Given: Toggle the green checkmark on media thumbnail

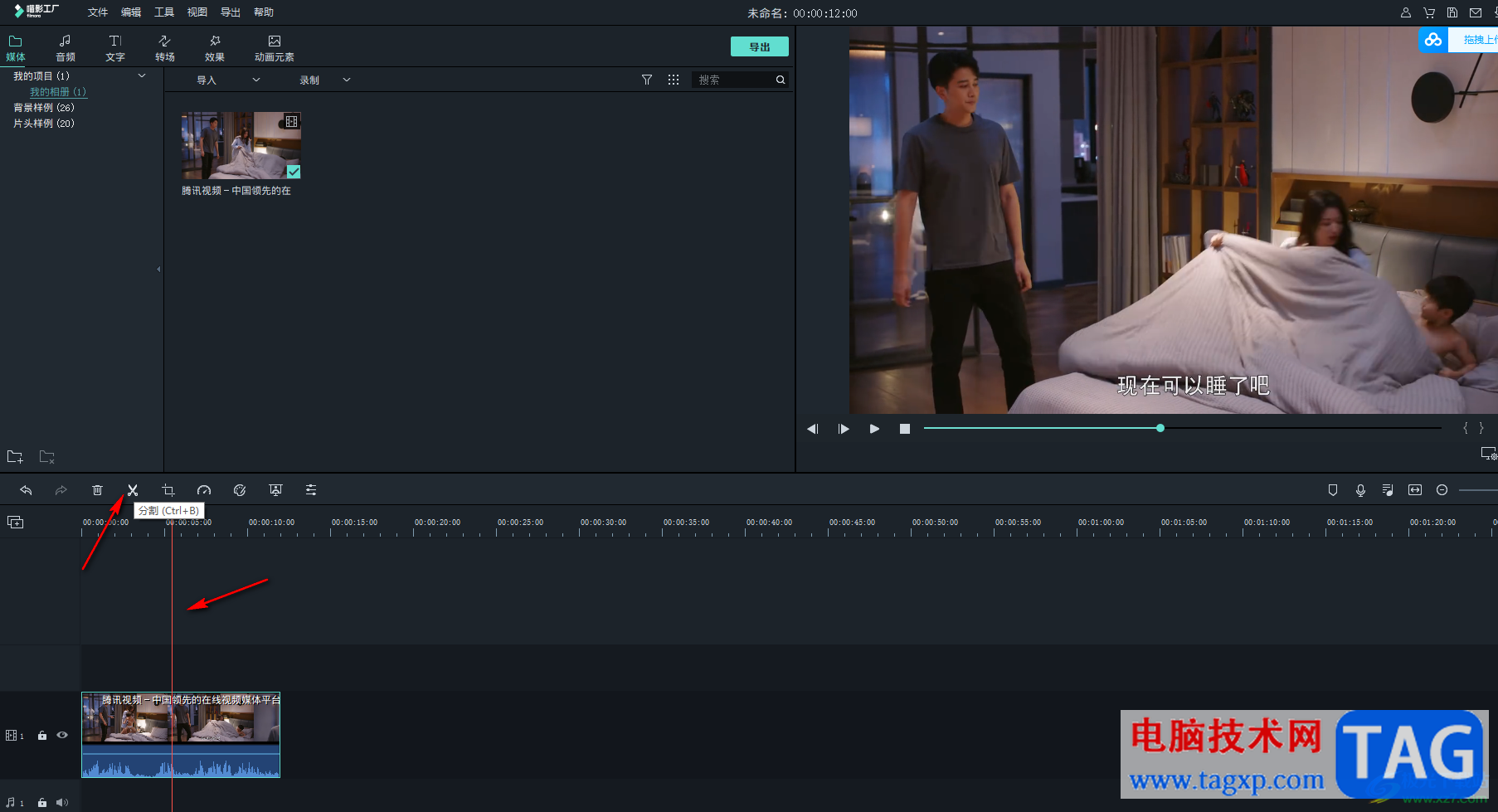Looking at the screenshot, I should tap(294, 172).
